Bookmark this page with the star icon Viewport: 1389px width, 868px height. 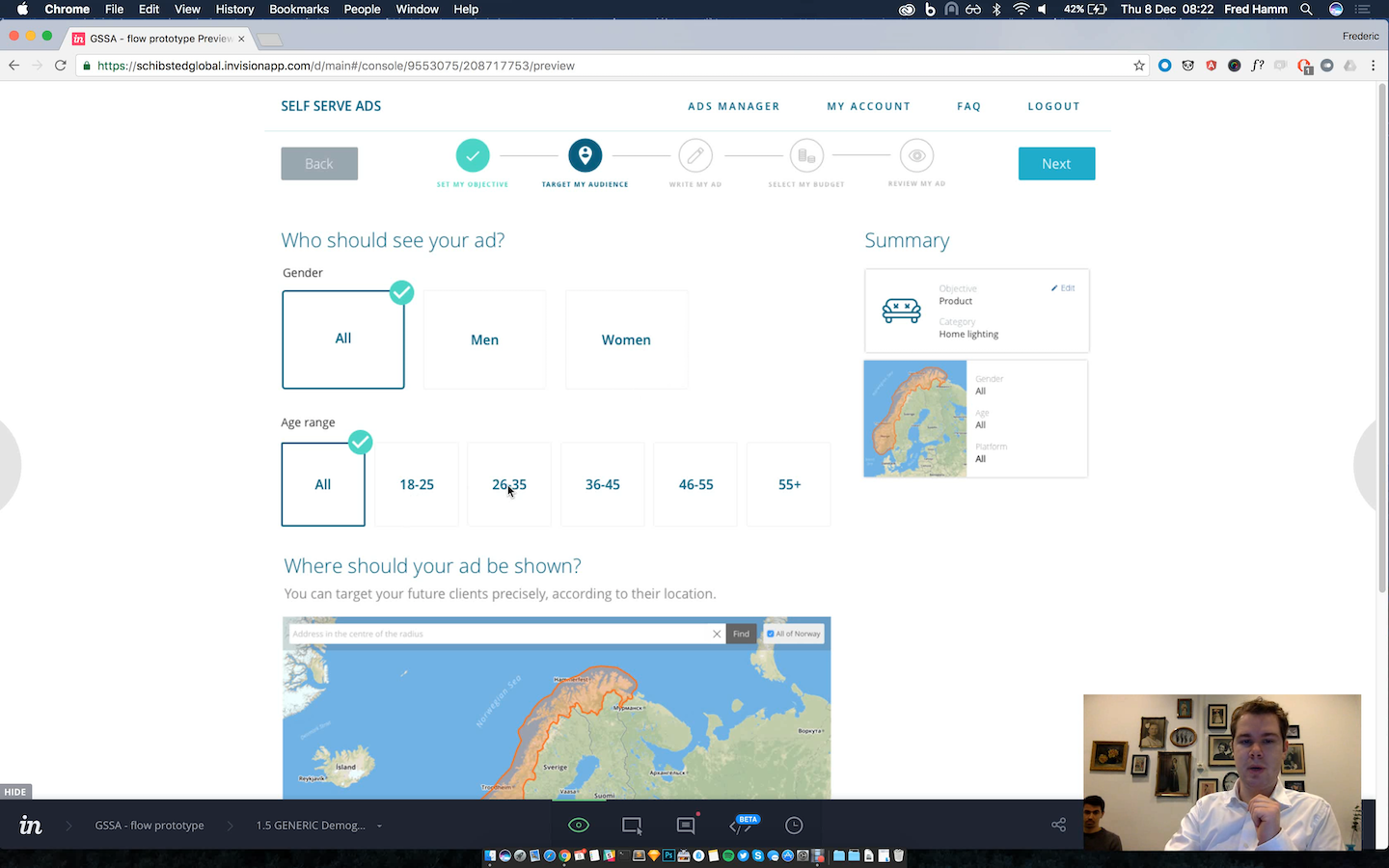[x=1139, y=66]
